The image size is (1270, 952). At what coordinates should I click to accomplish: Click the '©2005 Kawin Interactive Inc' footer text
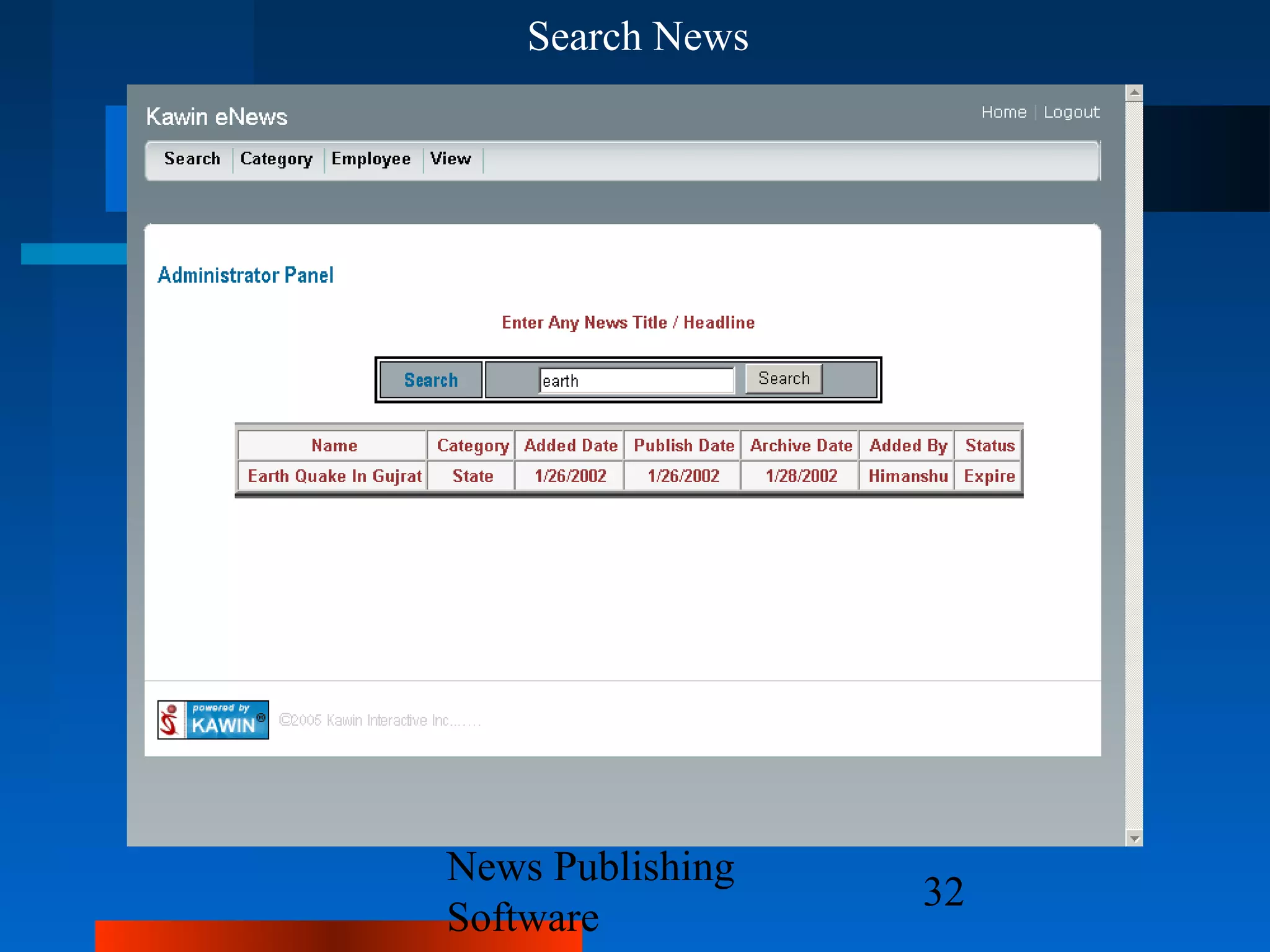tap(380, 720)
